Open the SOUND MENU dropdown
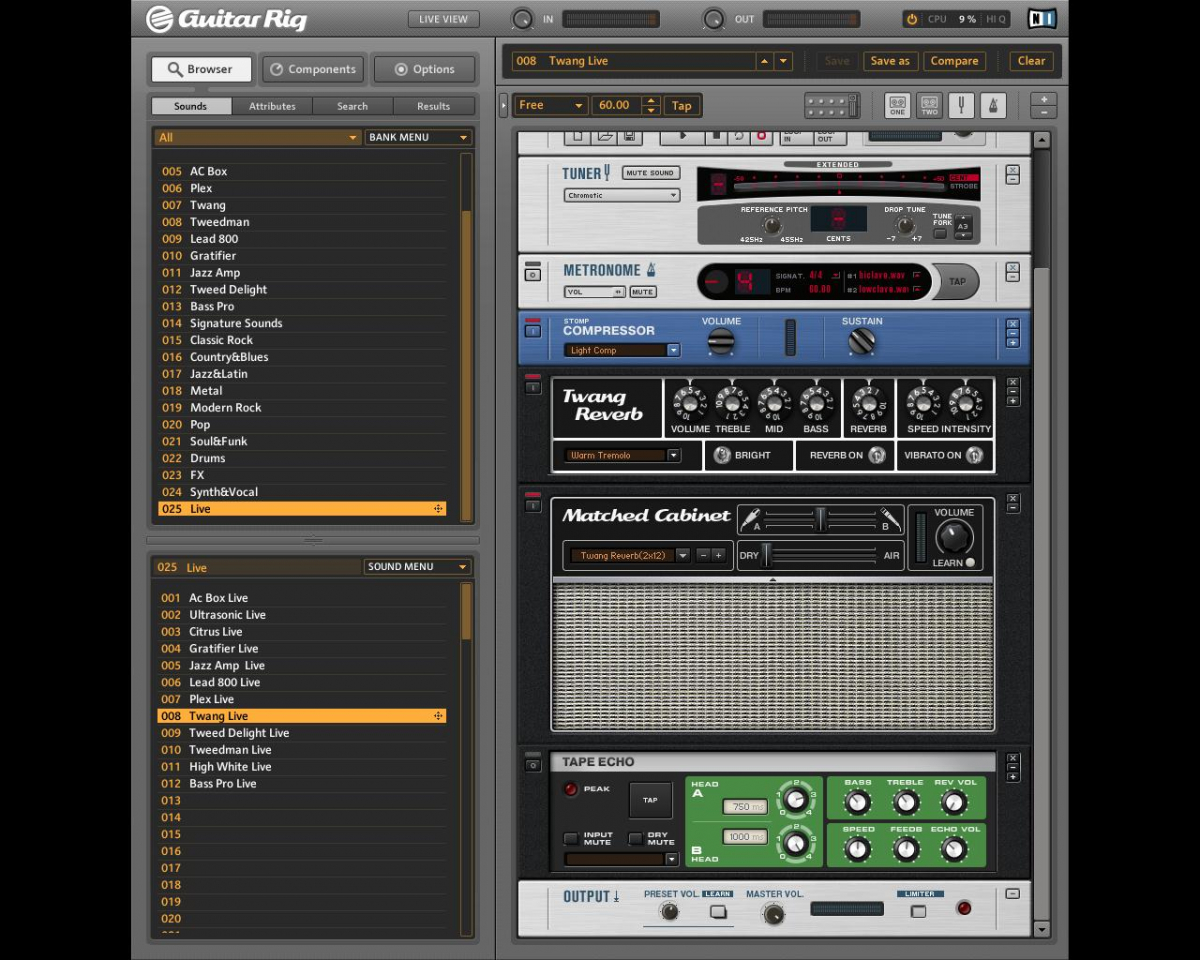Viewport: 1200px width, 960px height. click(417, 566)
